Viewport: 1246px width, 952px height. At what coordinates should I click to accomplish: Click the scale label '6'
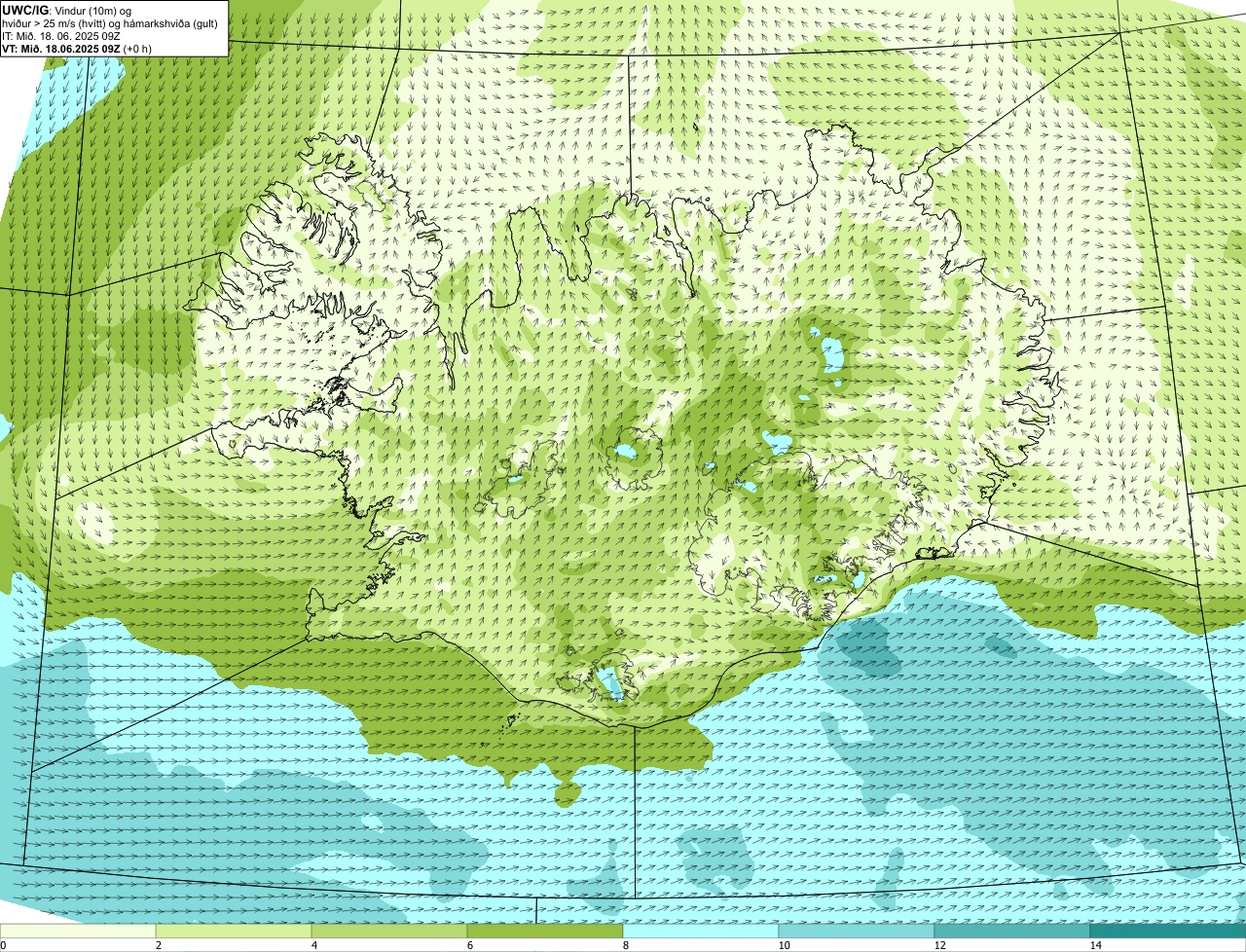tap(469, 945)
